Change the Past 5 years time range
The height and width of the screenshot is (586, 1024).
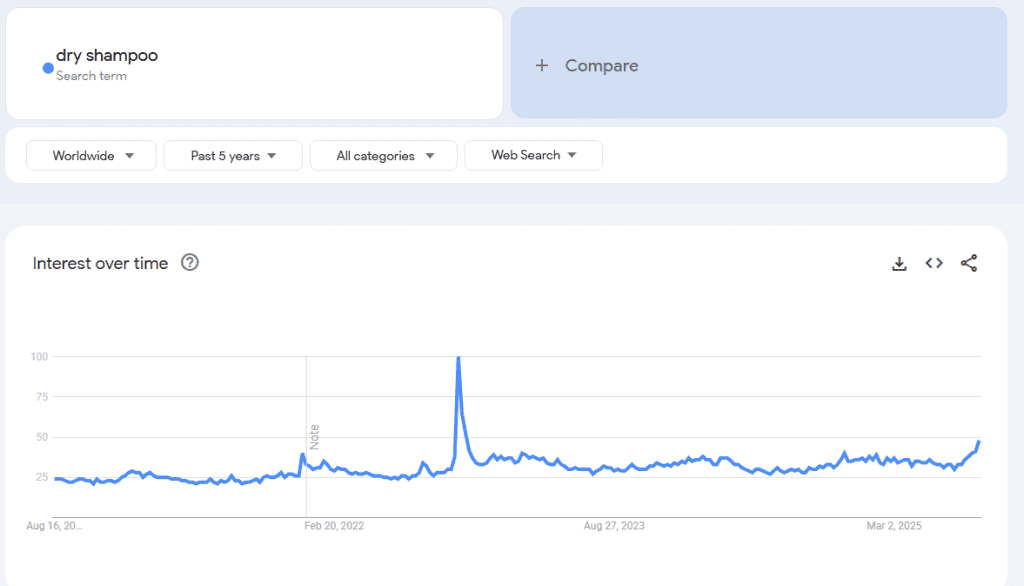(232, 155)
